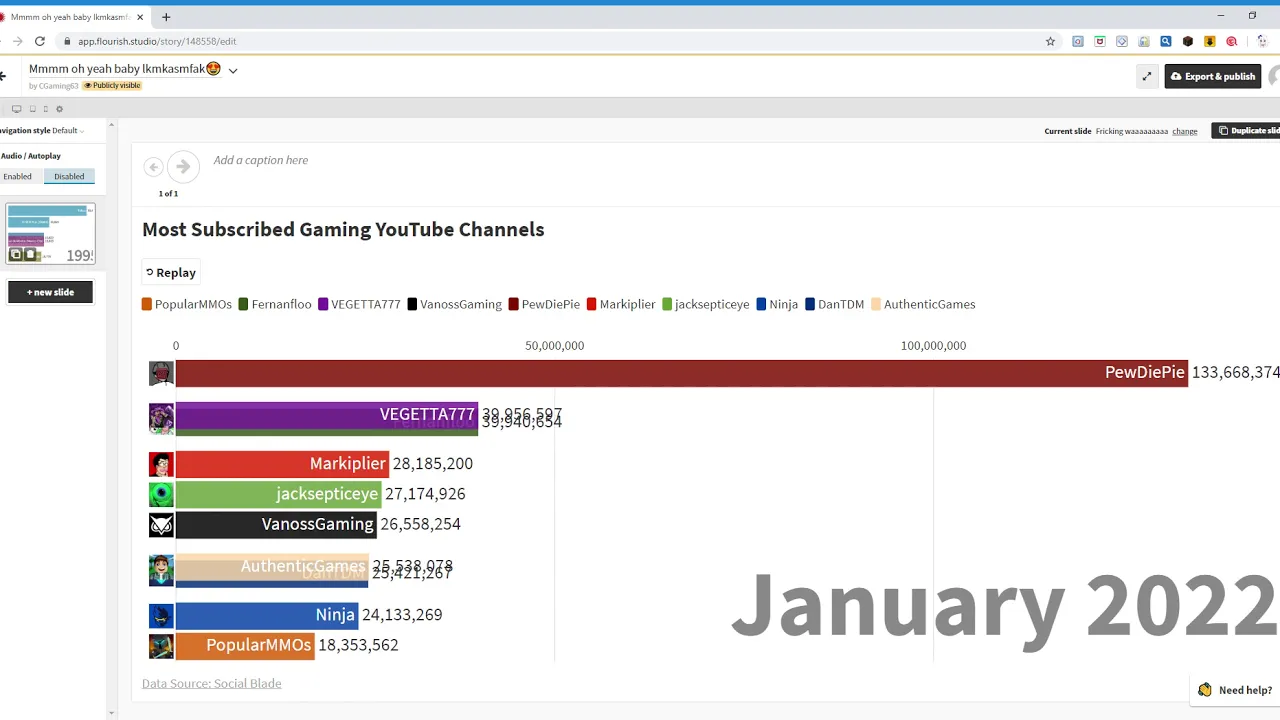Viewport: 1280px width, 720px height.
Task: Click jacksepticeye green eye avatar
Action: pos(161,494)
